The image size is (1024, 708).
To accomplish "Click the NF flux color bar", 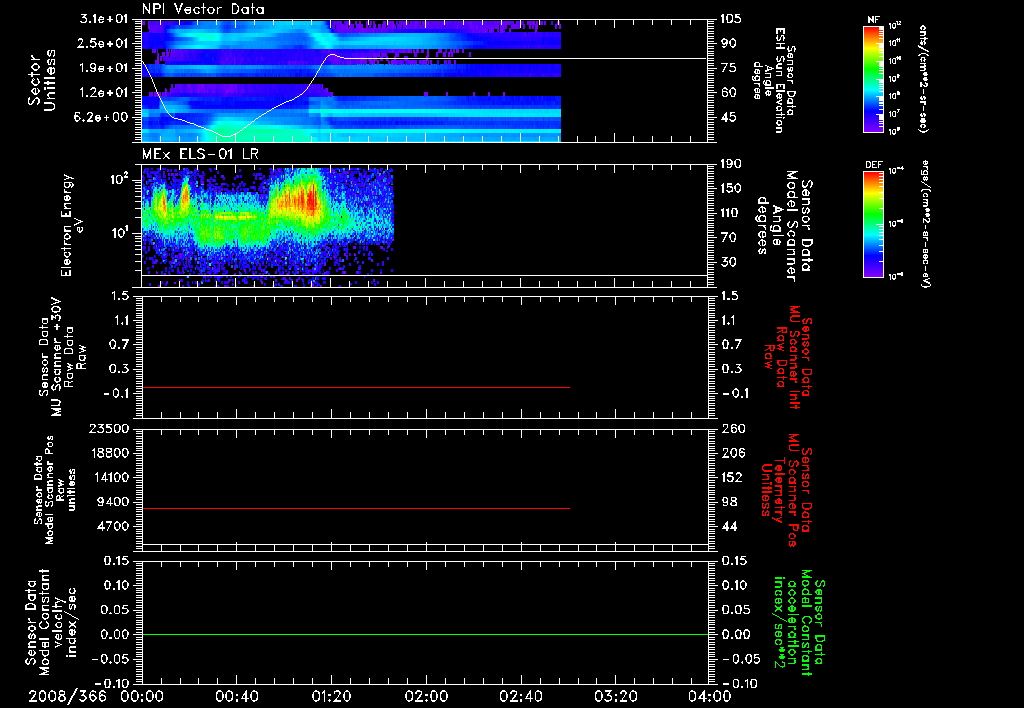I will coord(873,78).
